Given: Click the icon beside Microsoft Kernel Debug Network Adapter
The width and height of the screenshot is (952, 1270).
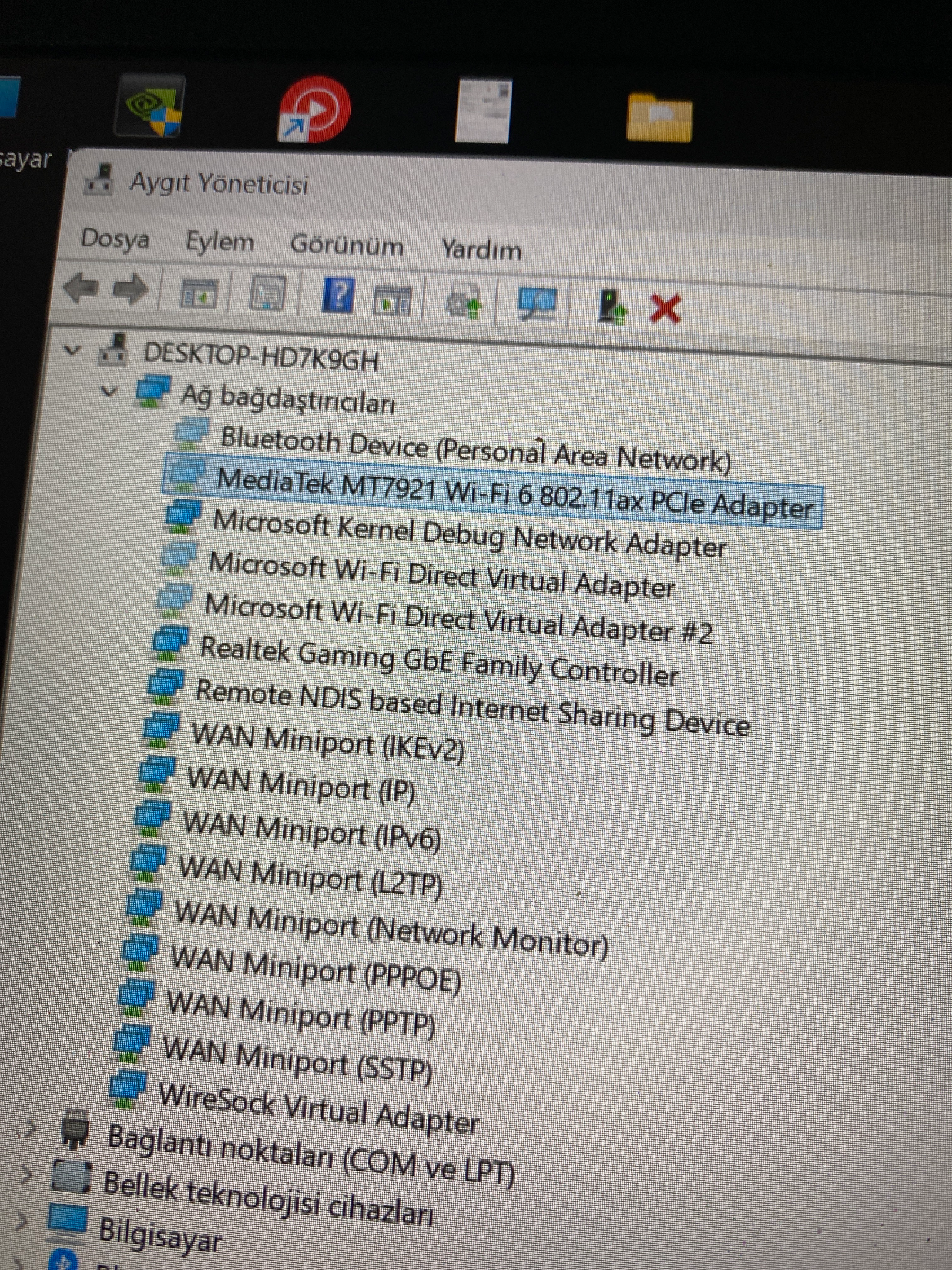Looking at the screenshot, I should coord(184,516).
